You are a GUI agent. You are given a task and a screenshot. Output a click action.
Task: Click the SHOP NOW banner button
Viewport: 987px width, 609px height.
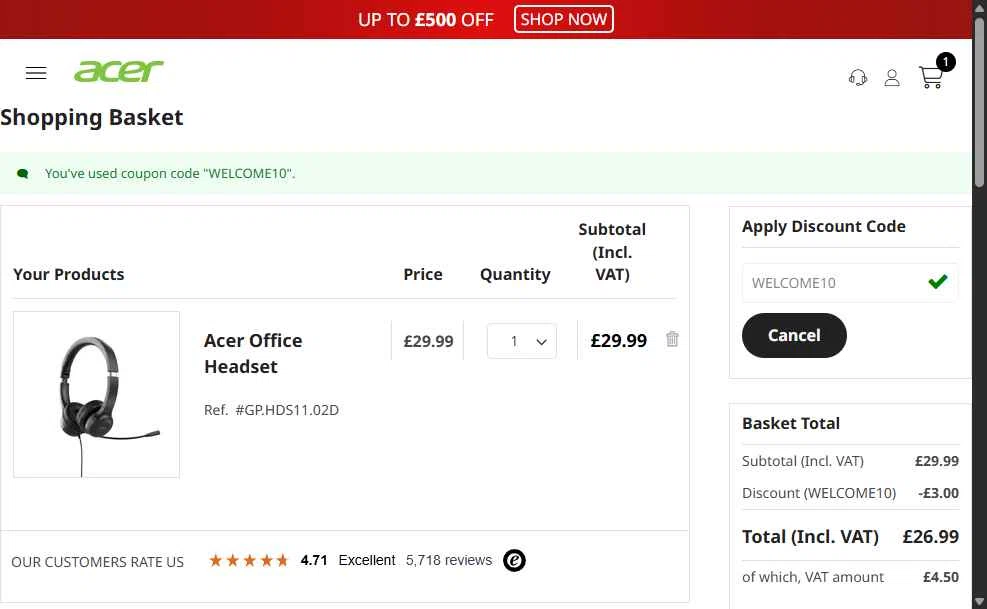pyautogui.click(x=563, y=19)
